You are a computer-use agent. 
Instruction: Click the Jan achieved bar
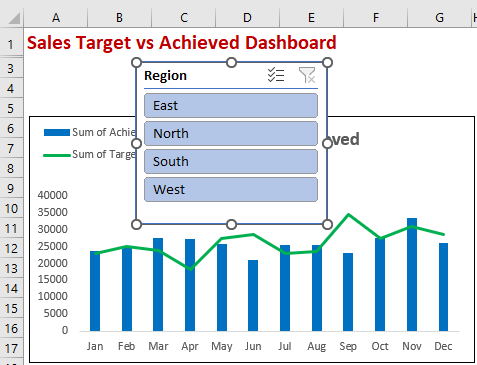[95, 291]
